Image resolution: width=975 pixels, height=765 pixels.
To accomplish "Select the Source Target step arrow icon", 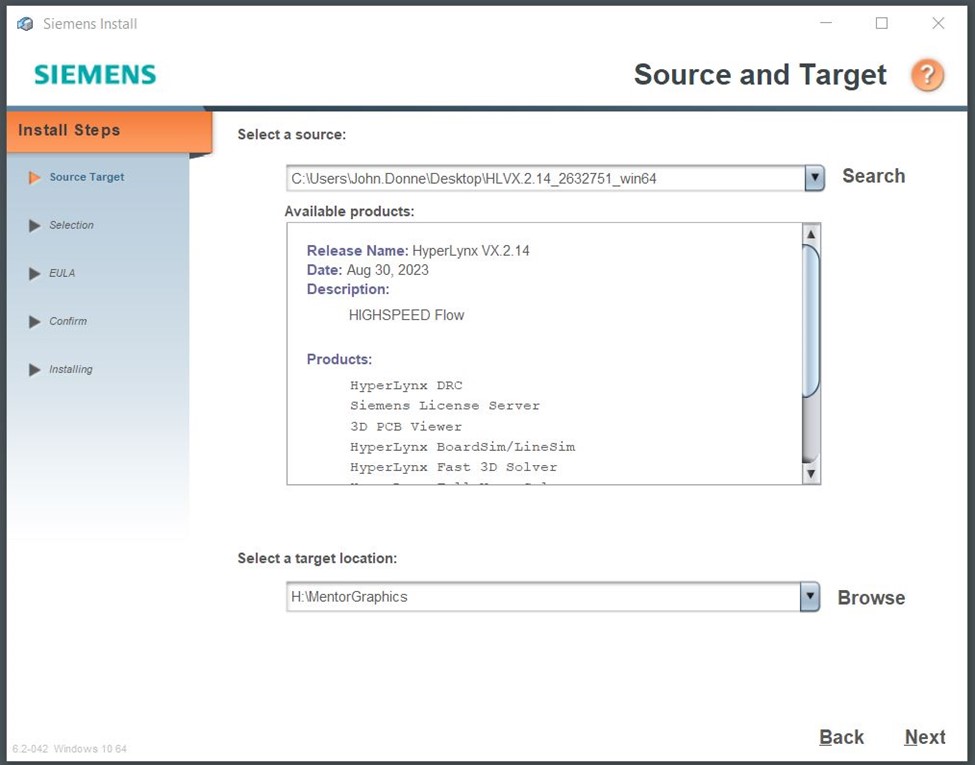I will click(35, 177).
